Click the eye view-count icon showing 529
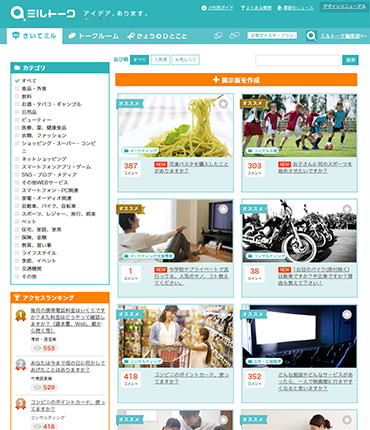 point(37,387)
